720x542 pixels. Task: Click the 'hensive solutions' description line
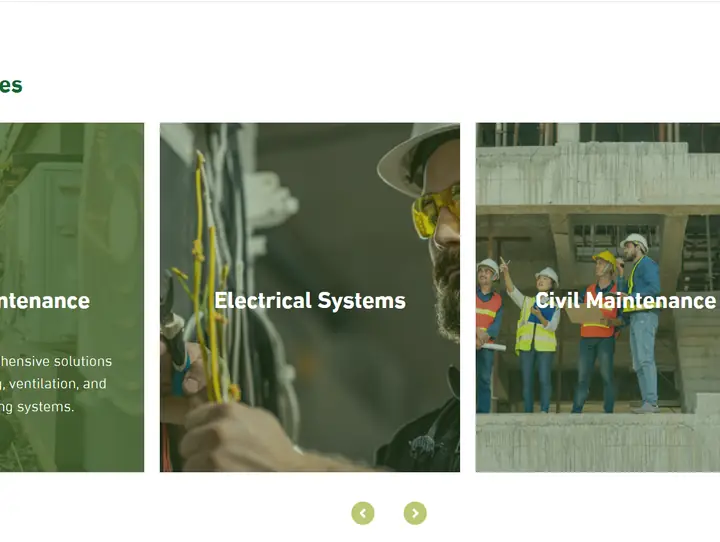pyautogui.click(x=56, y=361)
